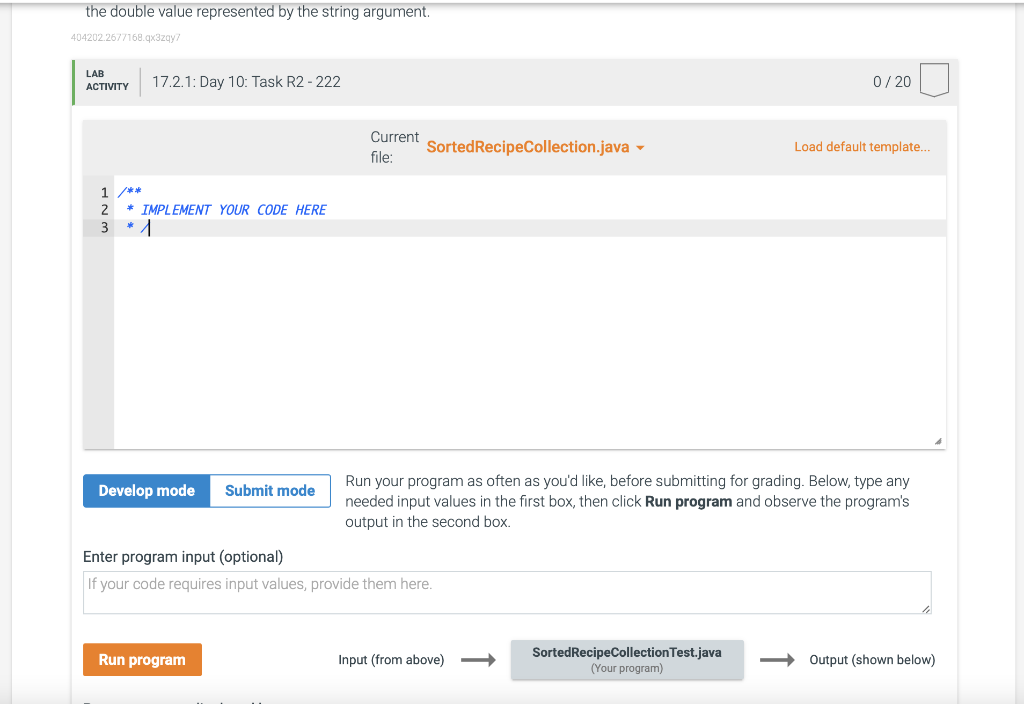
Task: Click the Run program button
Action: pos(142,660)
